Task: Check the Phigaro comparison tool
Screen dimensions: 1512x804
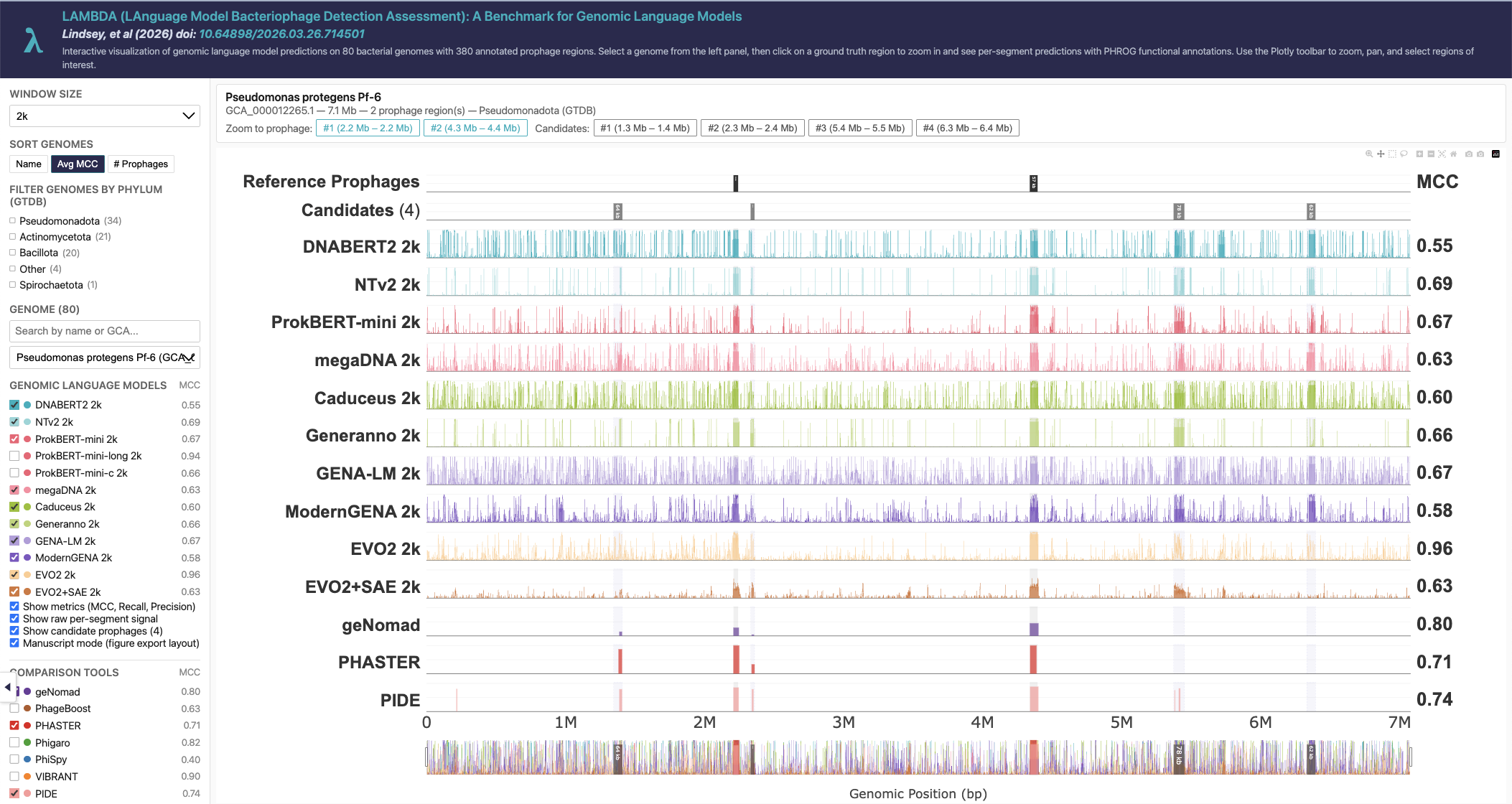Action: click(x=14, y=743)
